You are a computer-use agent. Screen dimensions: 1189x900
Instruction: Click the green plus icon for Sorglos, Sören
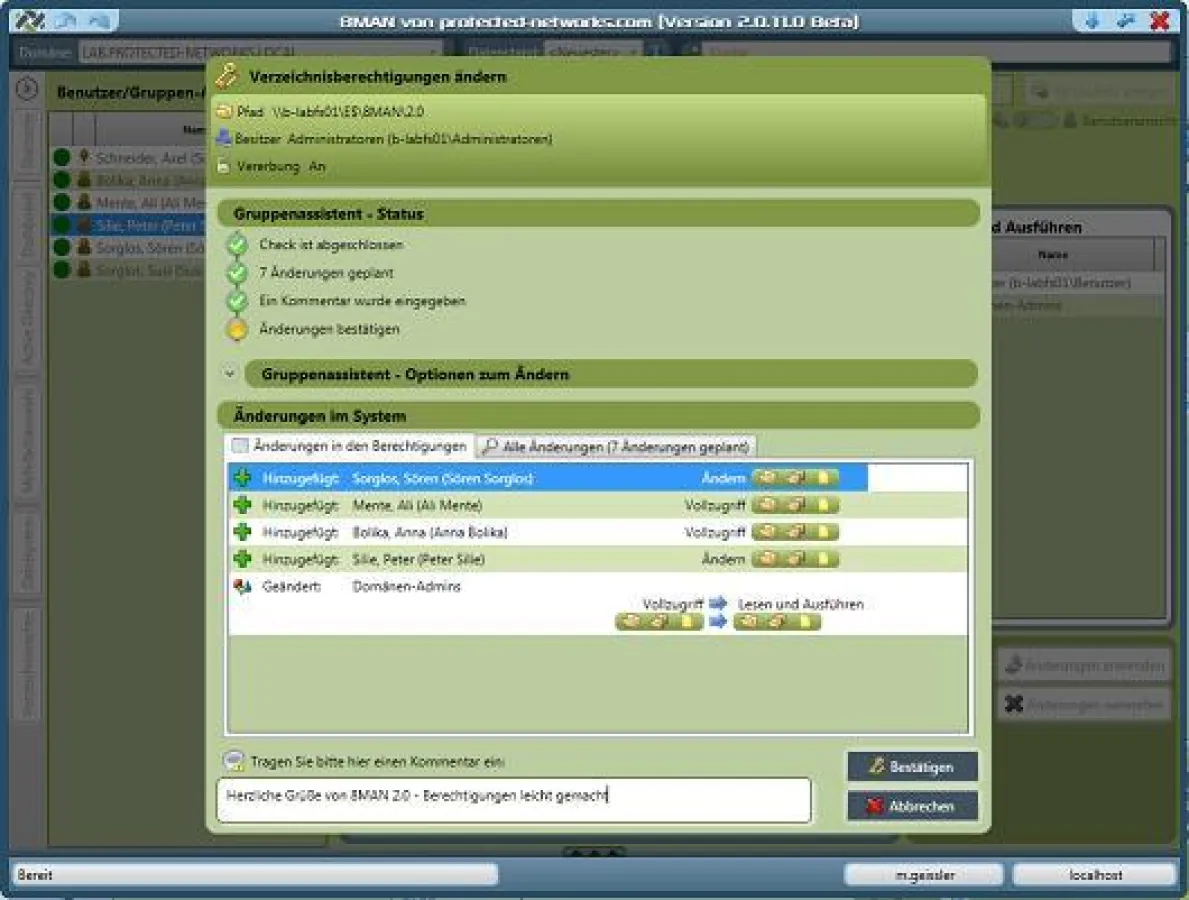click(242, 478)
